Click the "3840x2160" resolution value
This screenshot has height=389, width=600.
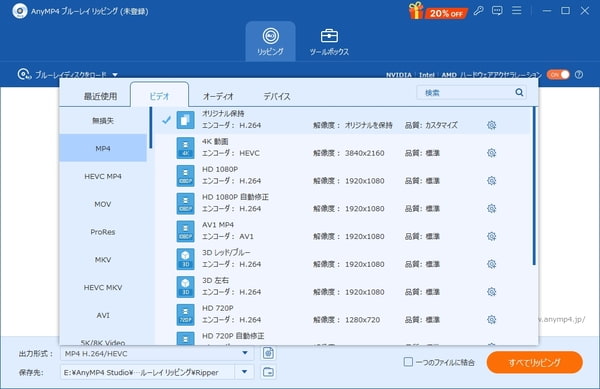(364, 153)
